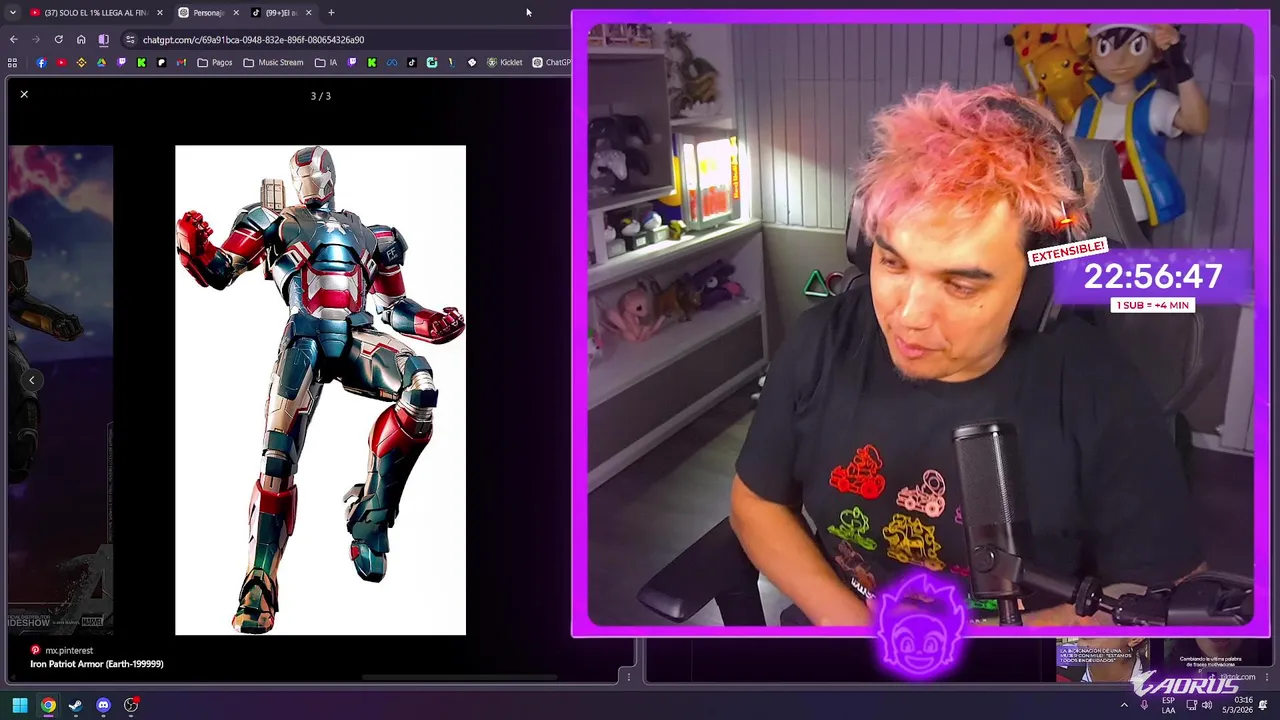The height and width of the screenshot is (720, 1280).
Task: Click the Iron Patriot armor image
Action: [x=320, y=390]
